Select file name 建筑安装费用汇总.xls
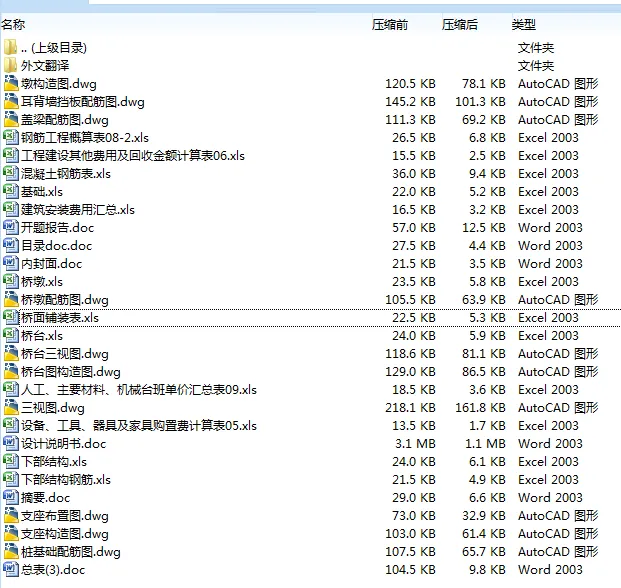This screenshot has width=621, height=588. coord(78,209)
